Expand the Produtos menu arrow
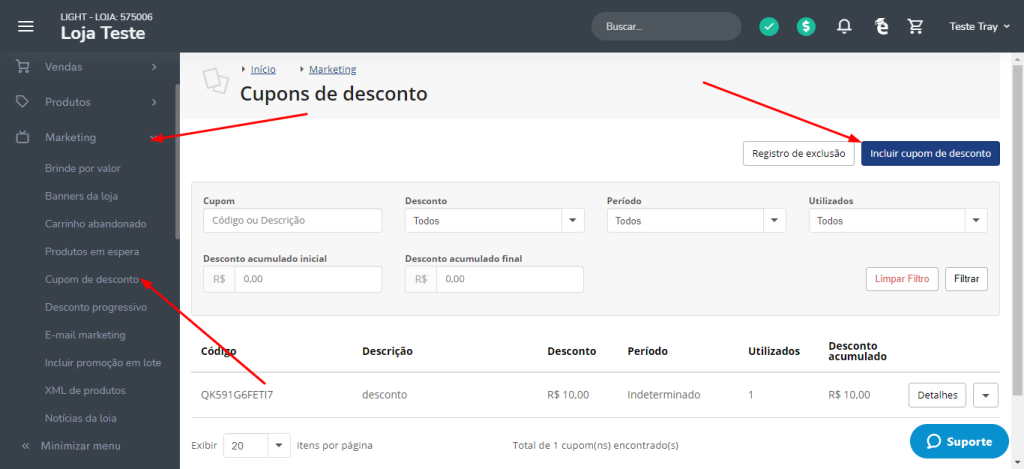This screenshot has width=1024, height=469. coord(154,102)
